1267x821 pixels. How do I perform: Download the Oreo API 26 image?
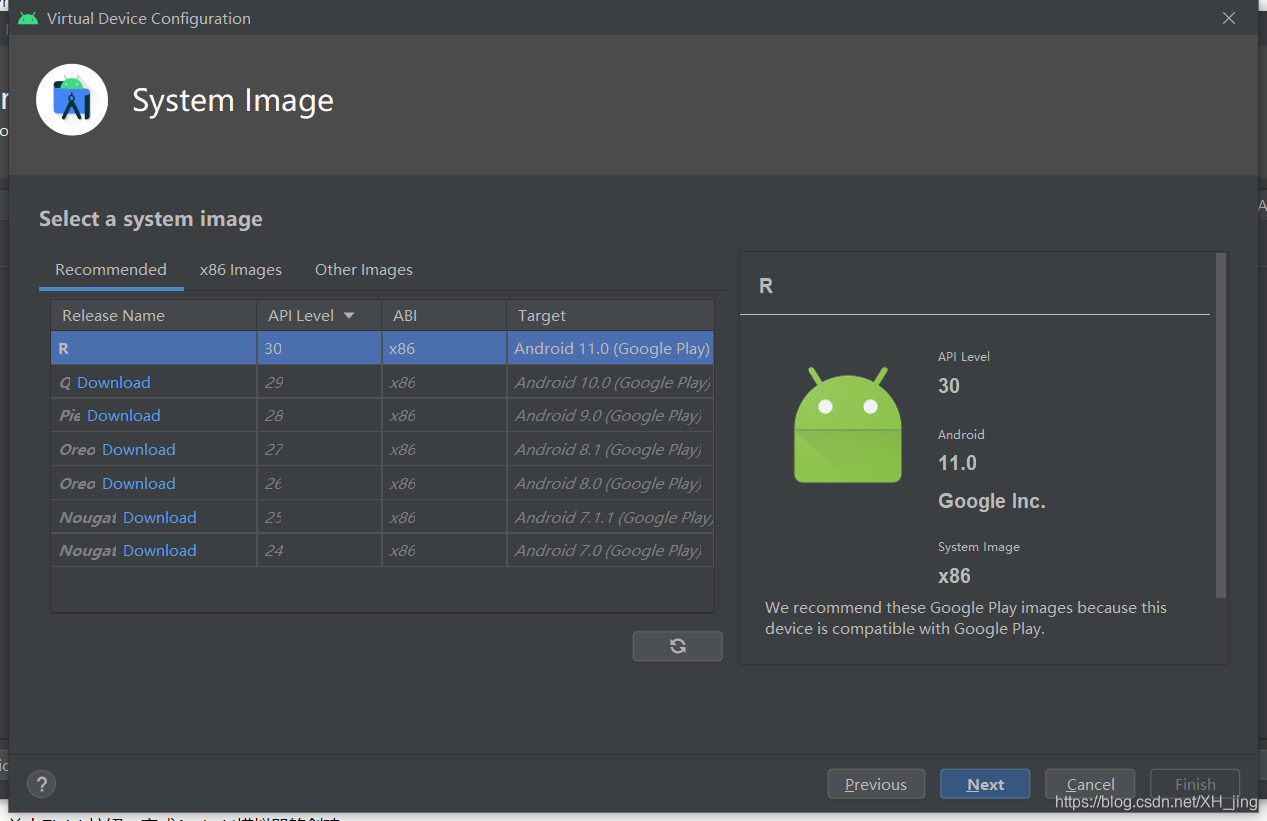pyautogui.click(x=139, y=483)
